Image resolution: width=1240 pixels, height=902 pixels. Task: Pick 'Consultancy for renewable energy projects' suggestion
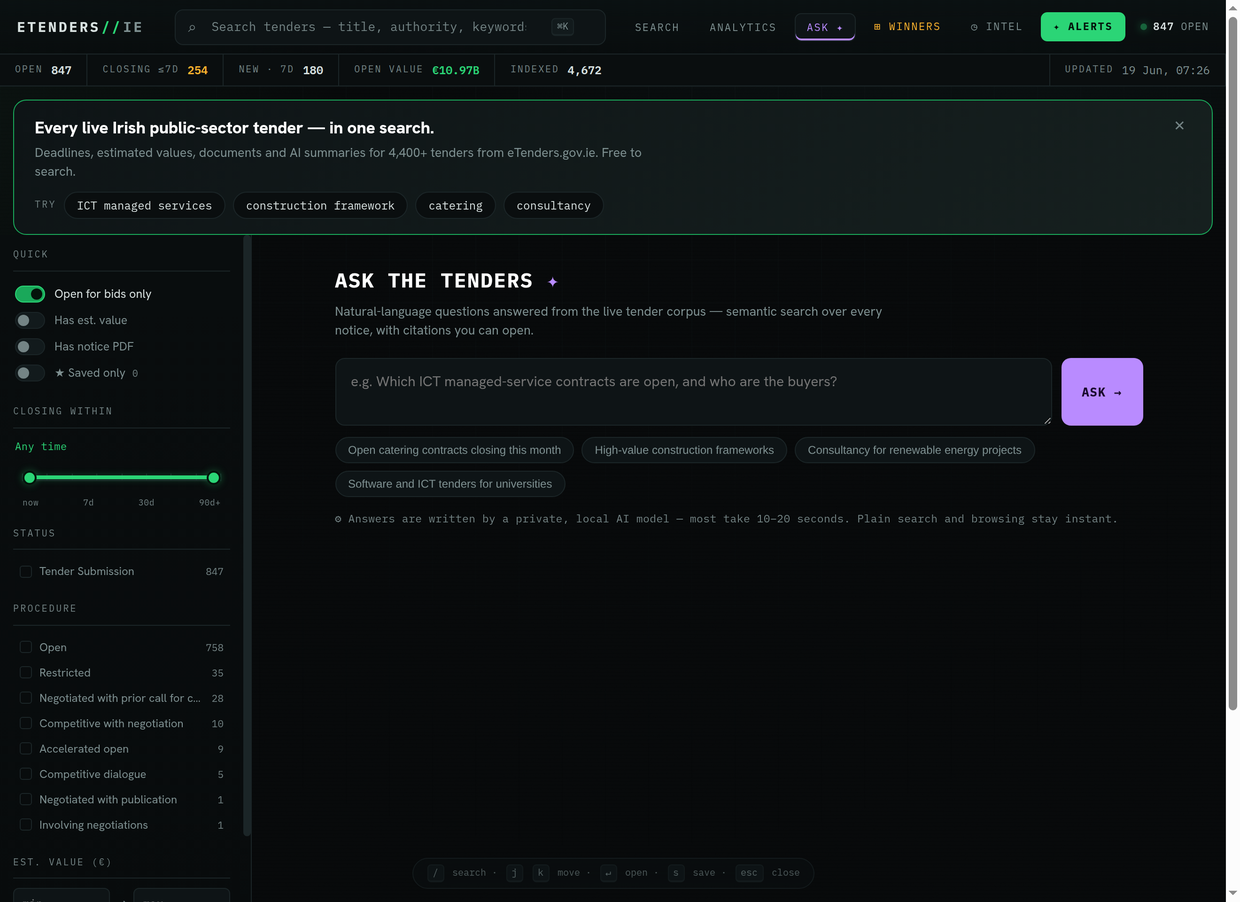point(914,450)
